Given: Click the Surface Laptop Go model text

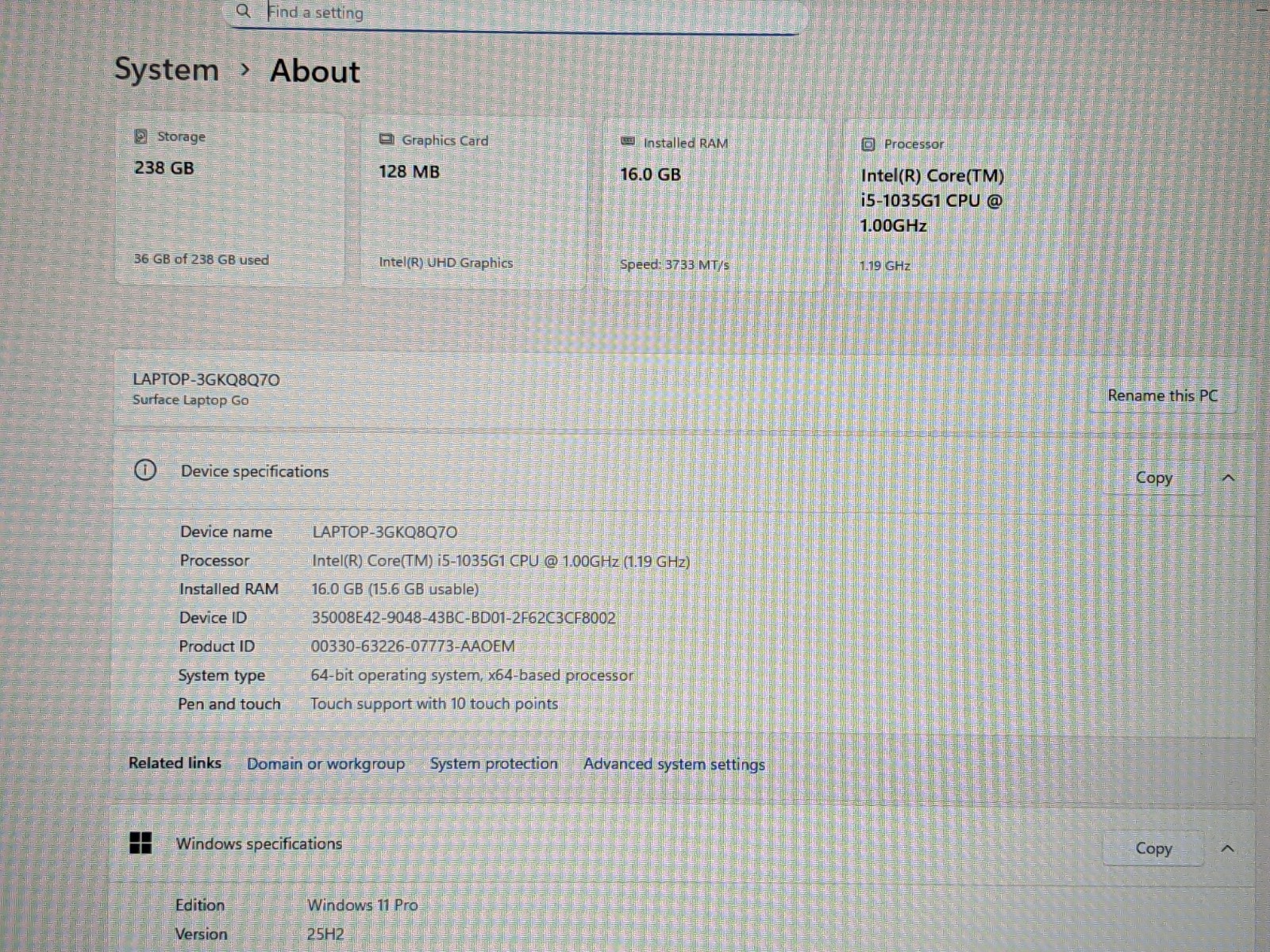Looking at the screenshot, I should point(190,400).
